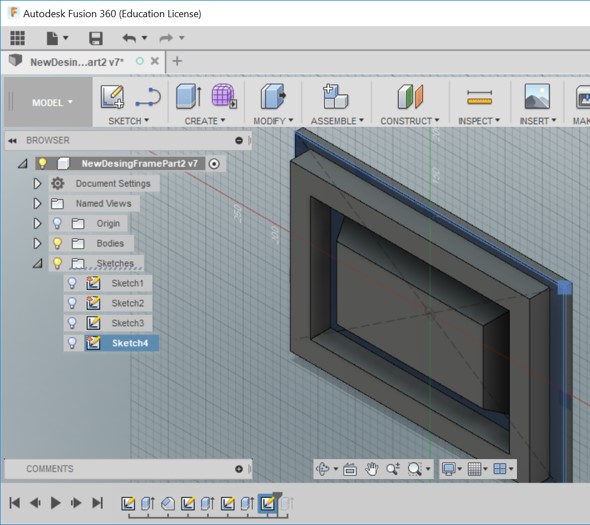Create a new sketch with the Sketch icon

(112, 97)
